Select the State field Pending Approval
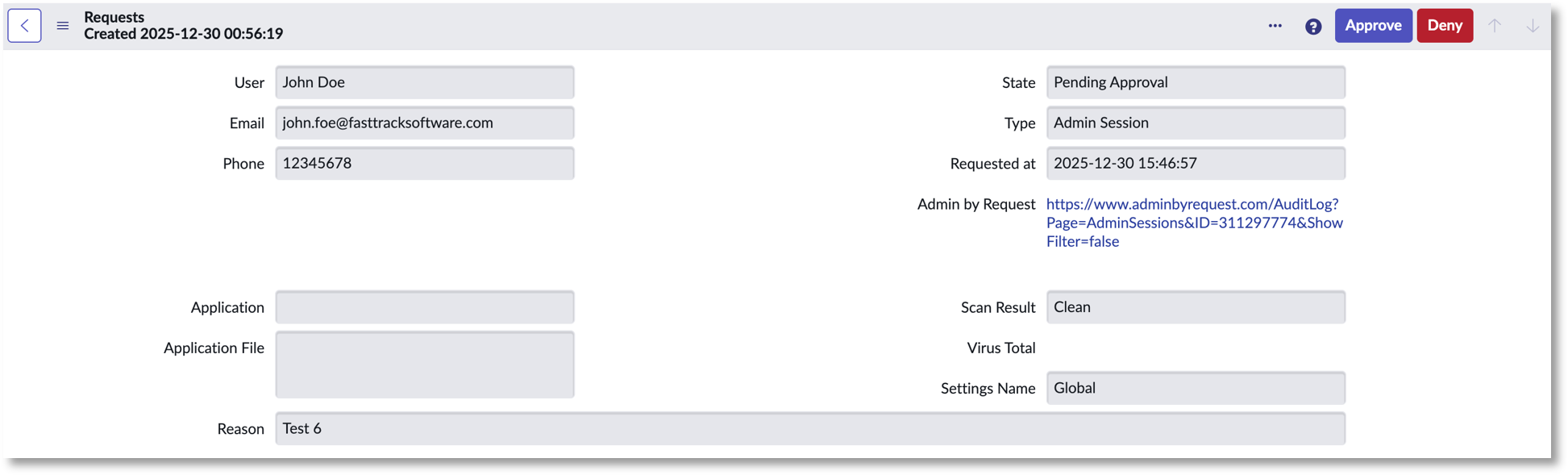Viewport: 1568px width, 475px height. [x=1196, y=82]
